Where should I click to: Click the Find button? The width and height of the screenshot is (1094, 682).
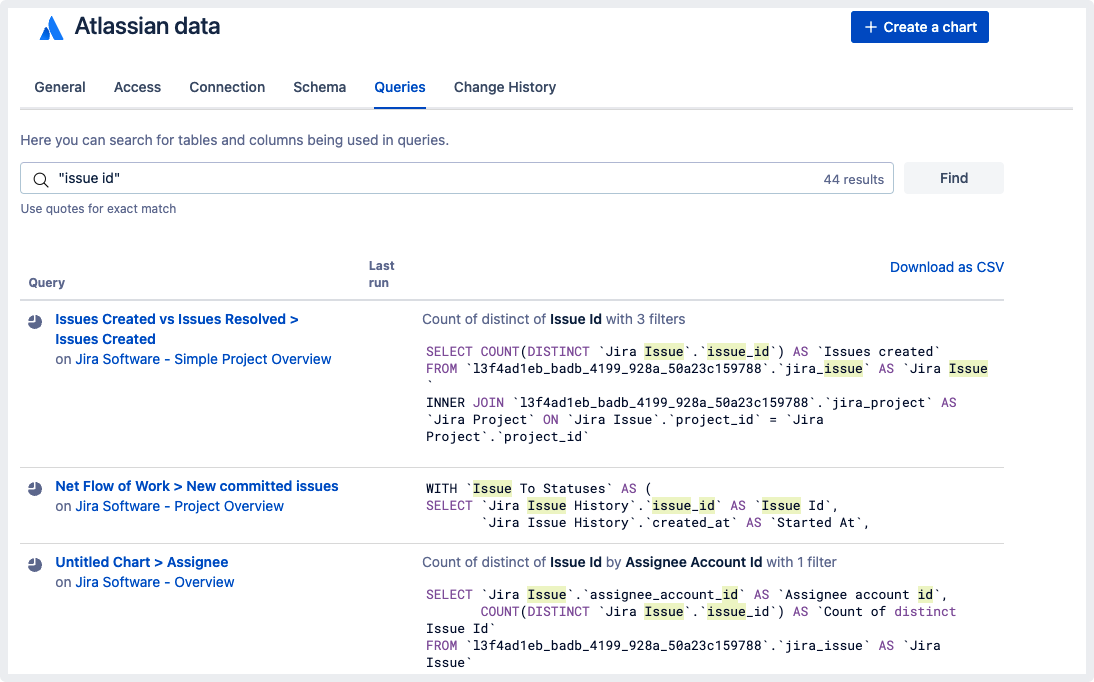(953, 178)
